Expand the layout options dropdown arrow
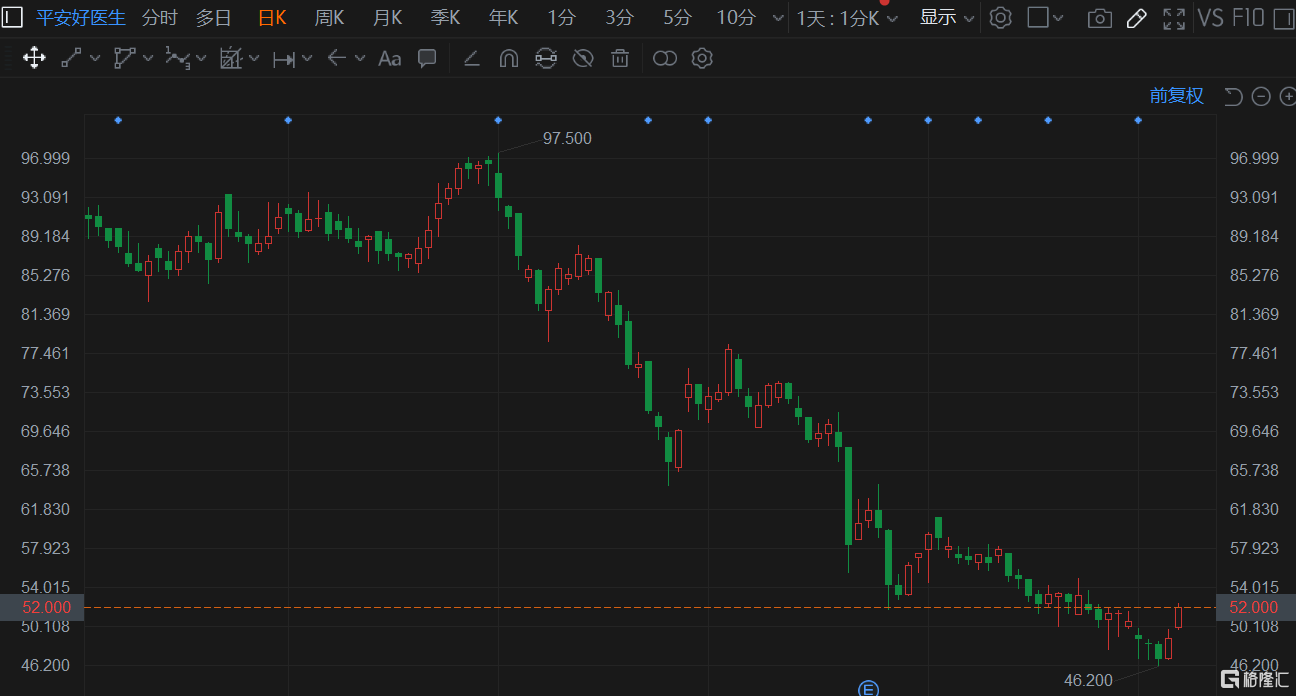Viewport: 1296px width, 696px height. [1058, 18]
